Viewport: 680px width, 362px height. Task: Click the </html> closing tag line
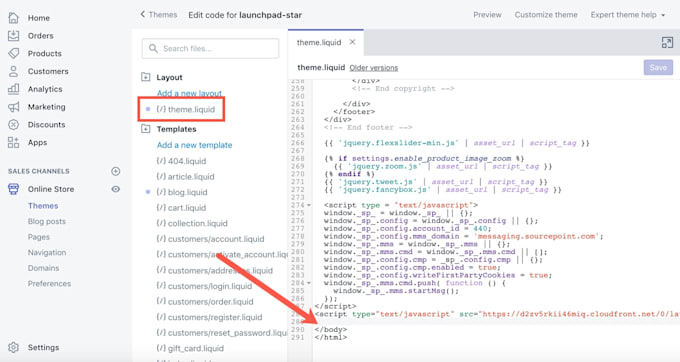pyautogui.click(x=331, y=337)
